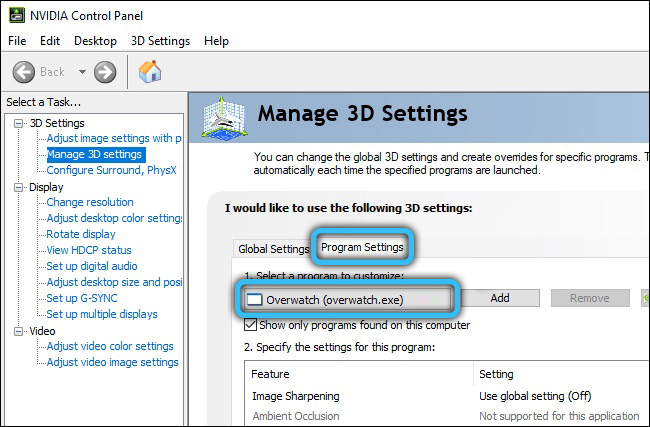Click Video tree label
The height and width of the screenshot is (427, 650).
pyautogui.click(x=42, y=331)
